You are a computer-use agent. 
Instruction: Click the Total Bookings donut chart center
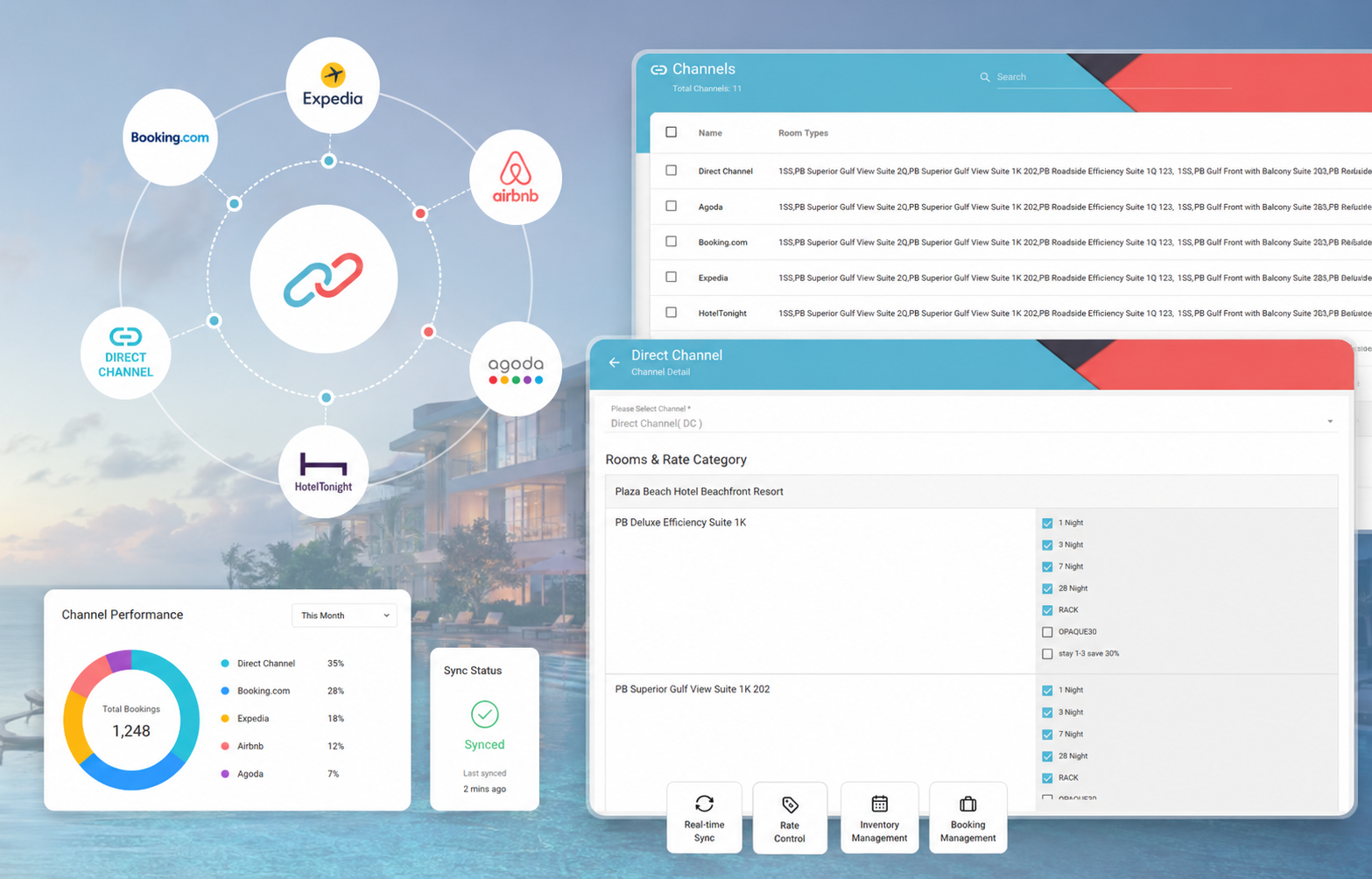[131, 721]
